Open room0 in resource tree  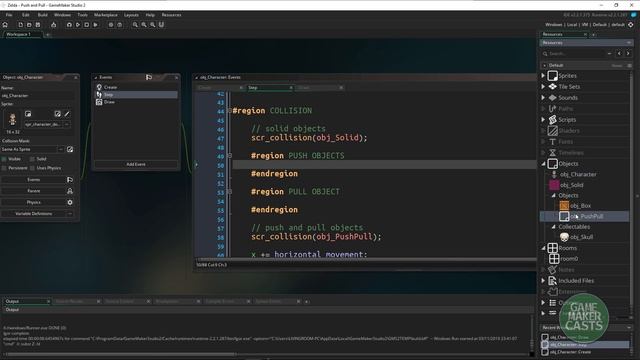569,259
